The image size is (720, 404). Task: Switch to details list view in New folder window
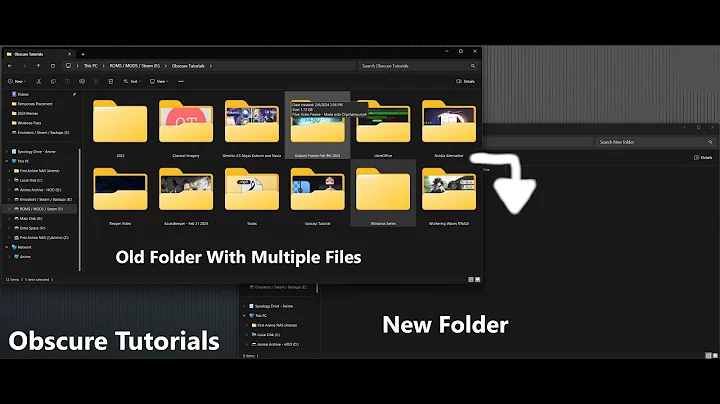point(708,355)
